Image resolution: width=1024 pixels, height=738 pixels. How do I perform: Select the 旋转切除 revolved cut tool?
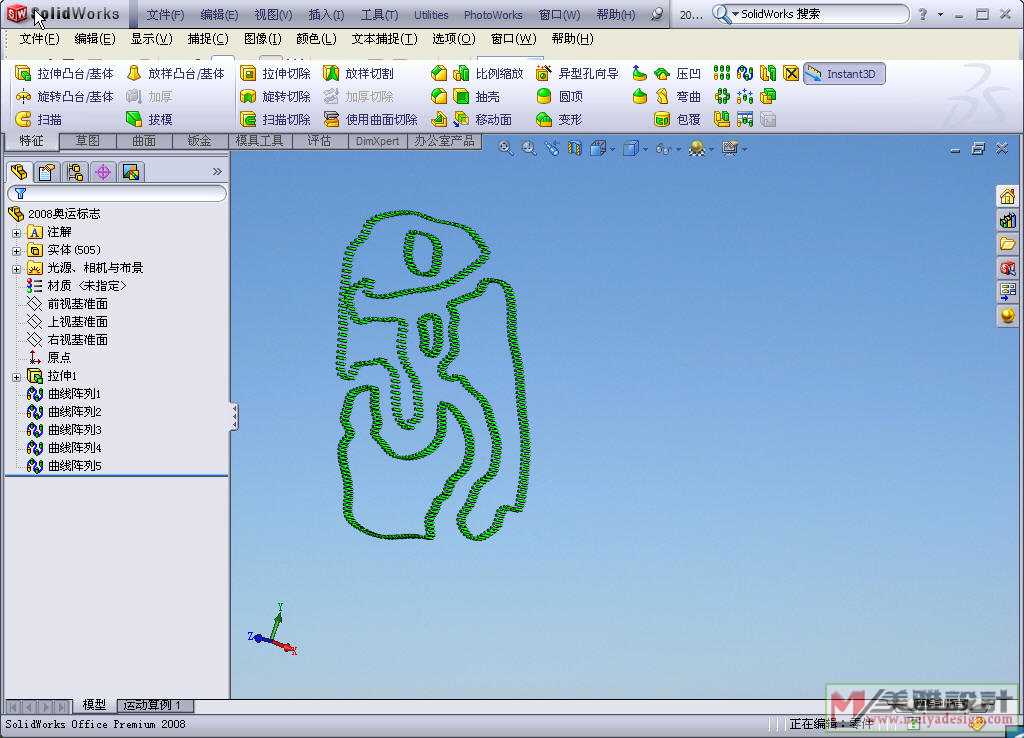(x=275, y=97)
